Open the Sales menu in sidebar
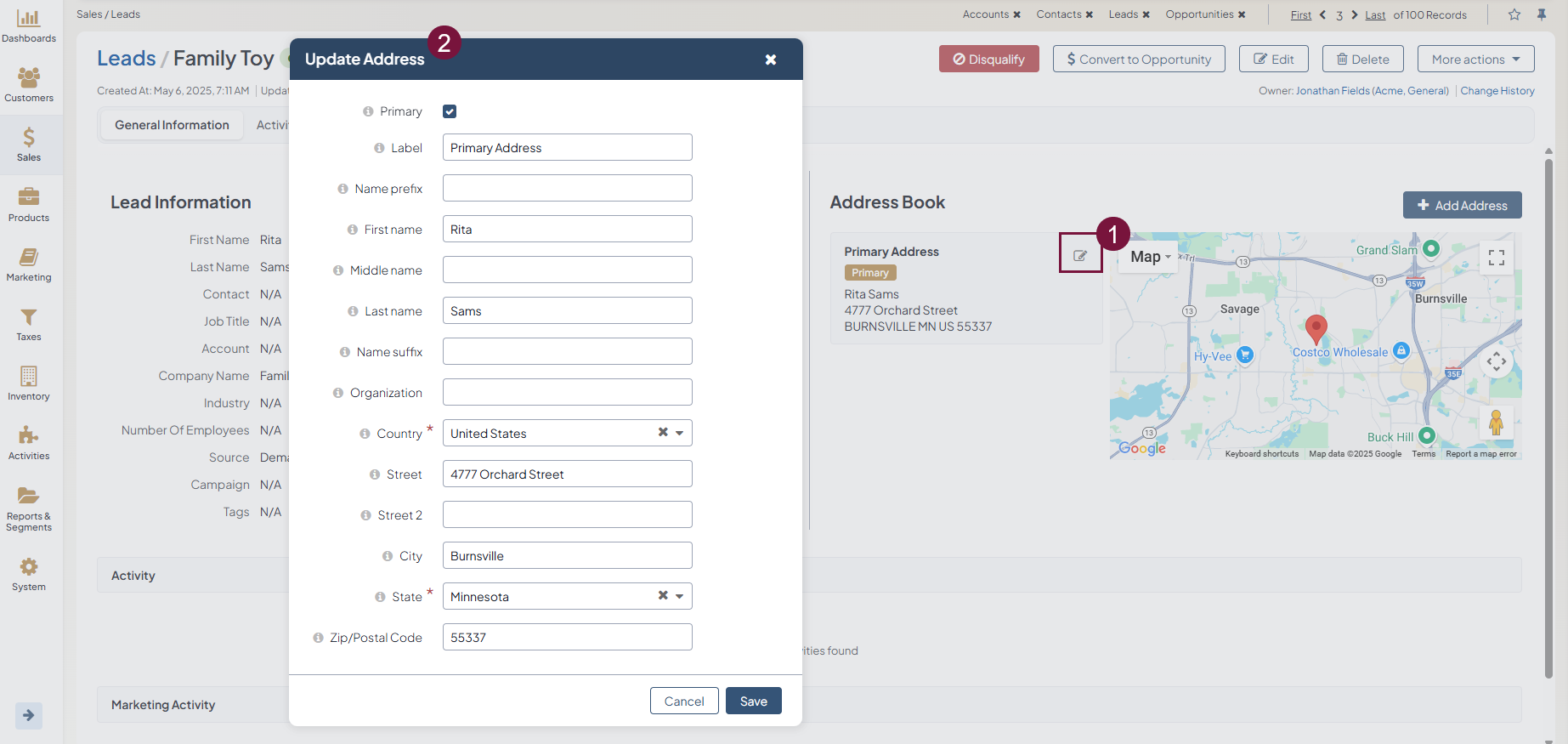Image resolution: width=1568 pixels, height=744 pixels. click(29, 145)
